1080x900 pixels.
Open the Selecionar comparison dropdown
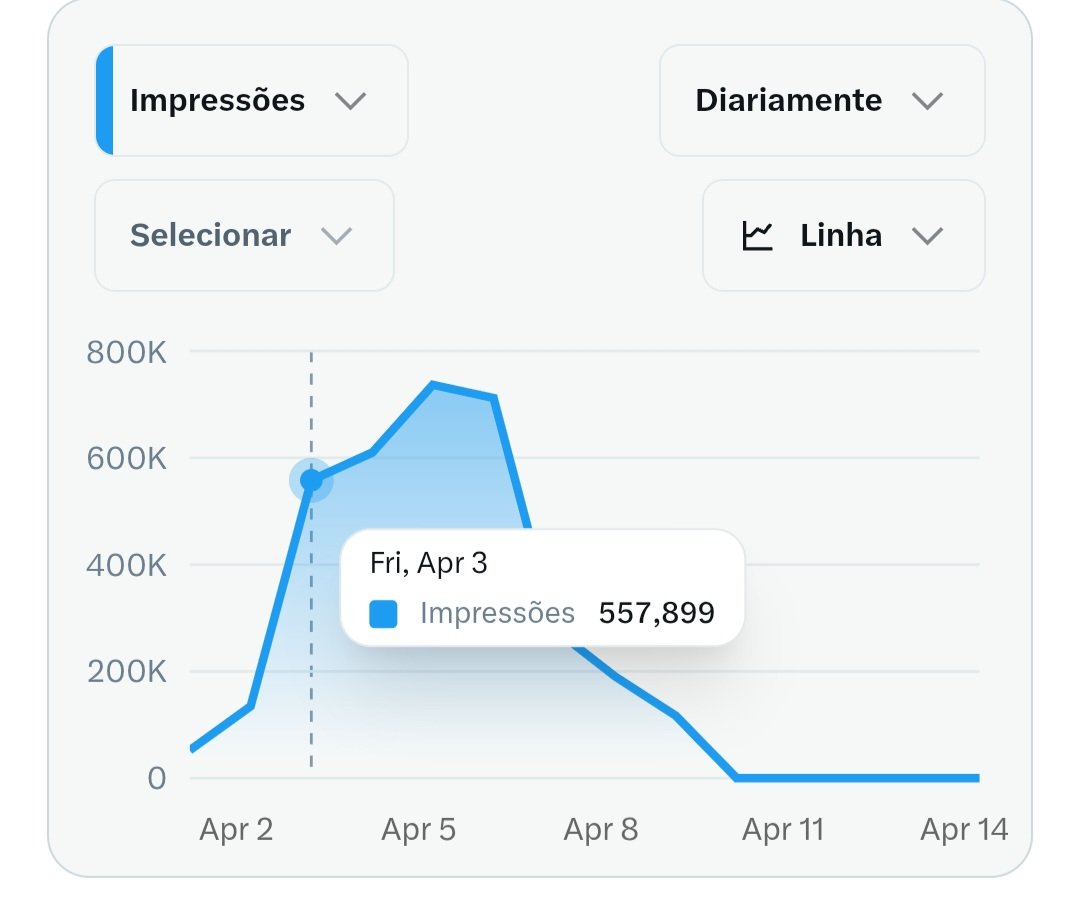tap(244, 236)
